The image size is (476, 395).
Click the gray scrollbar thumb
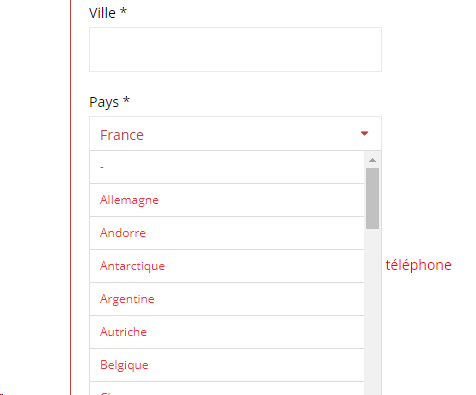pyautogui.click(x=372, y=198)
